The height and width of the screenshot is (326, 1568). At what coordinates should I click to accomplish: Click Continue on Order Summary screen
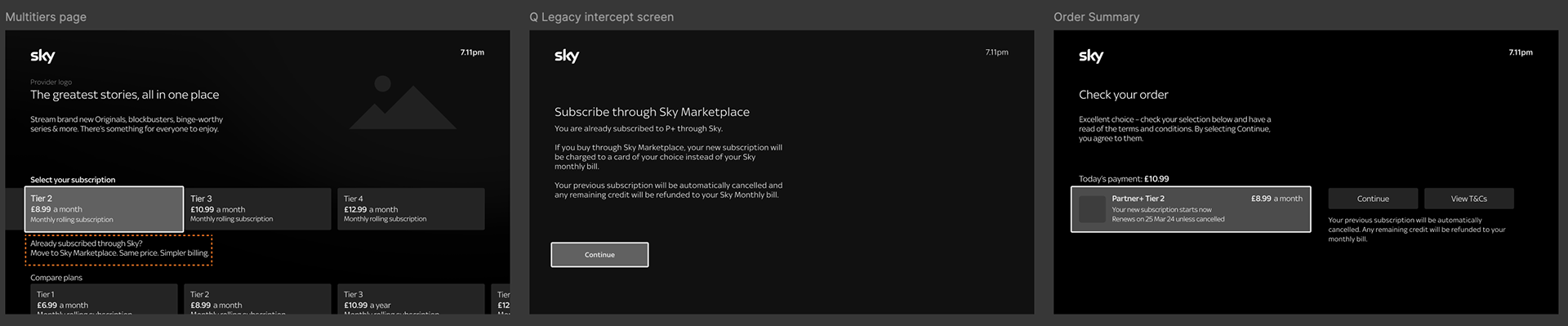point(1373,199)
